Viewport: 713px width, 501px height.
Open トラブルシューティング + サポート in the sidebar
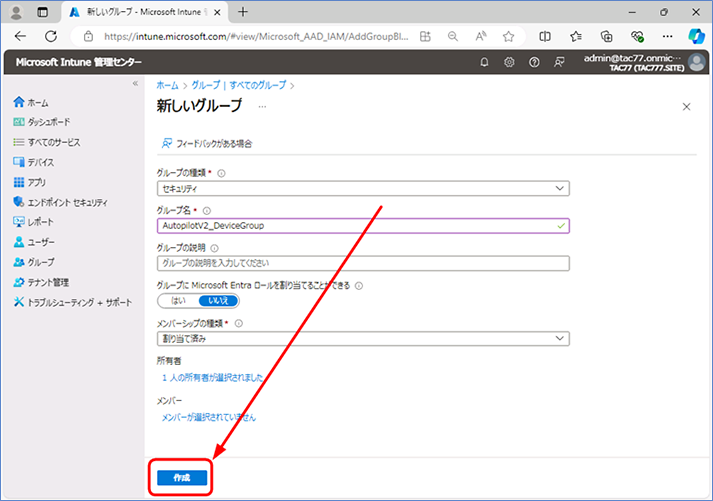(73, 302)
